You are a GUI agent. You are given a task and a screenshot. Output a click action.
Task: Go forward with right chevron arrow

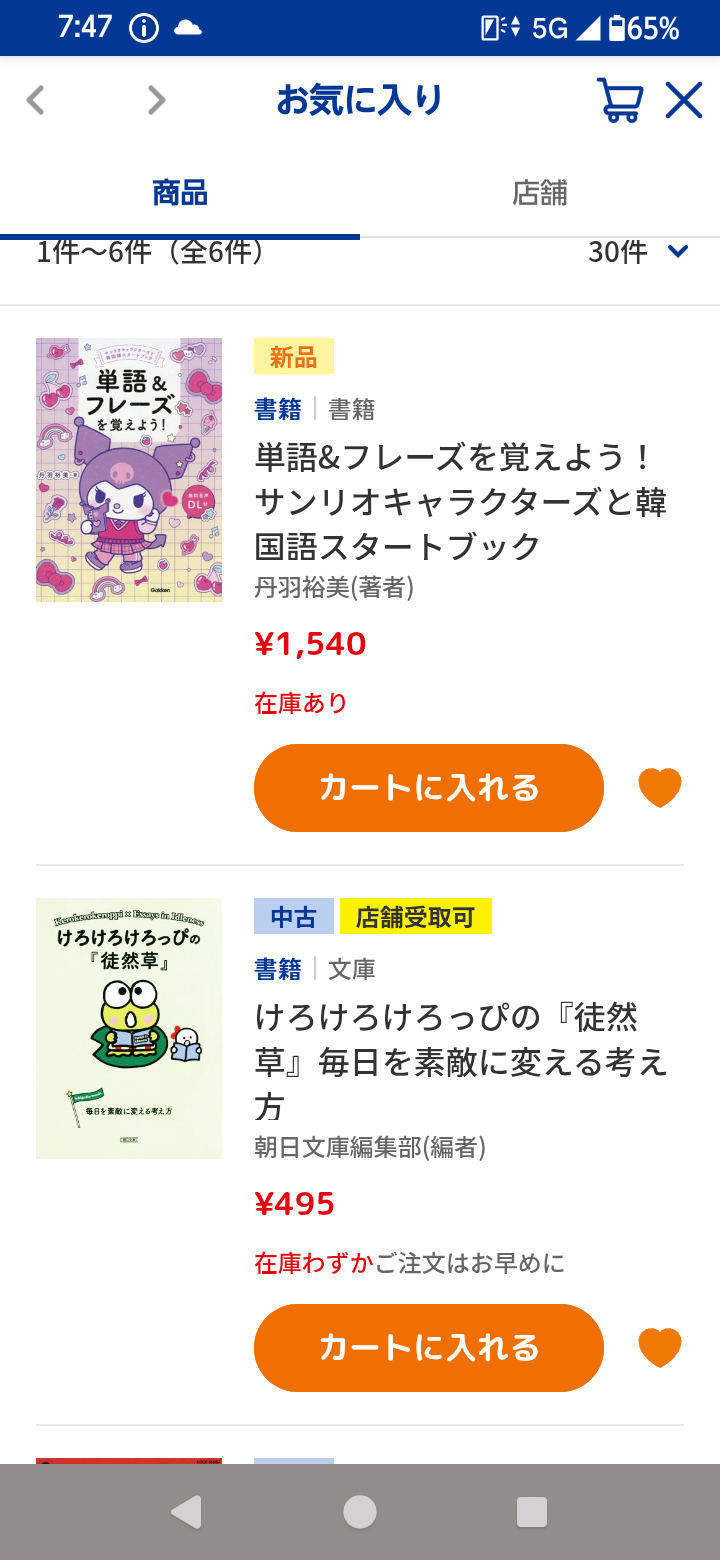[x=156, y=100]
